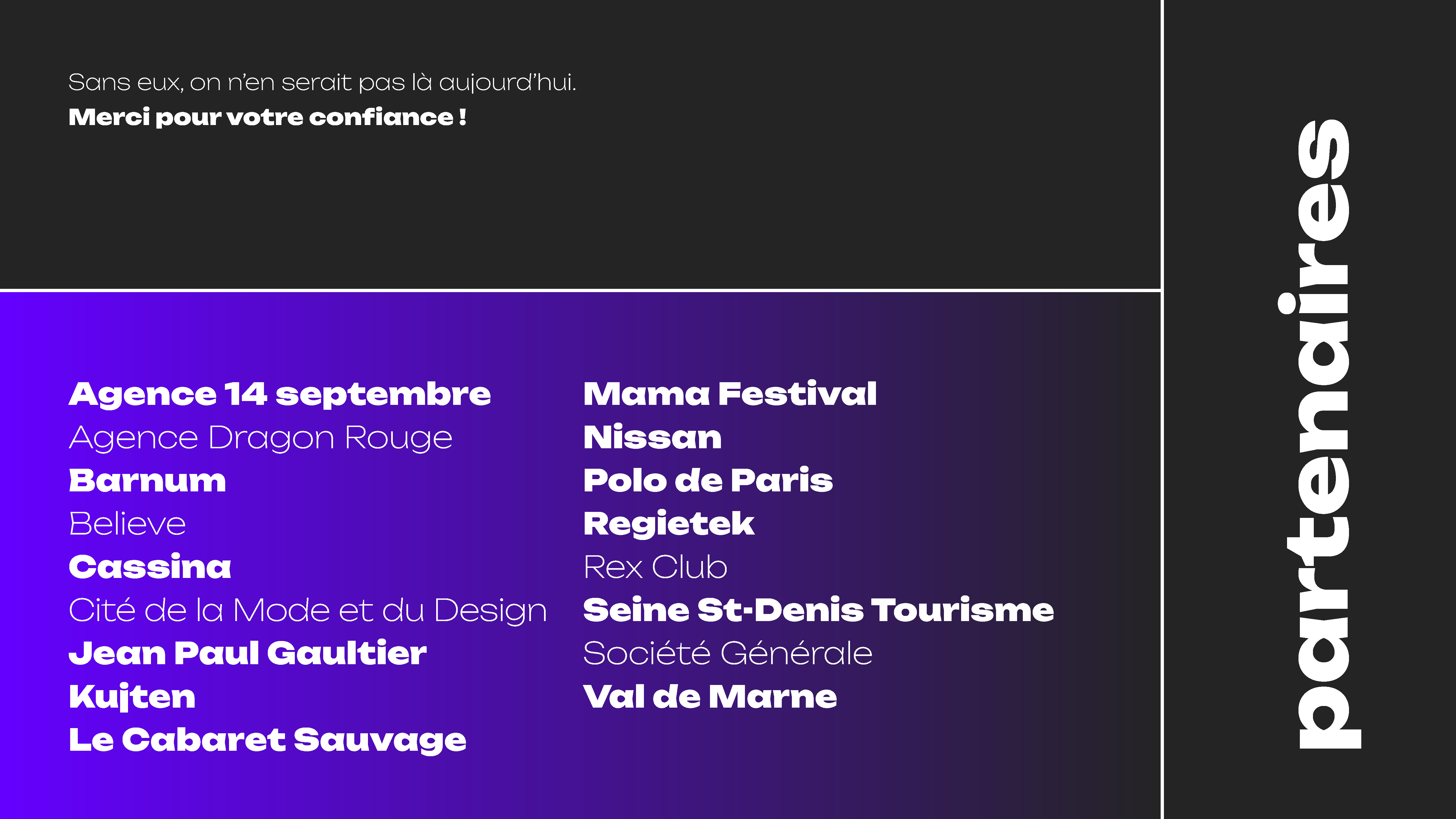
Task: Open Cité de la Mode et du Design
Action: pos(307,612)
